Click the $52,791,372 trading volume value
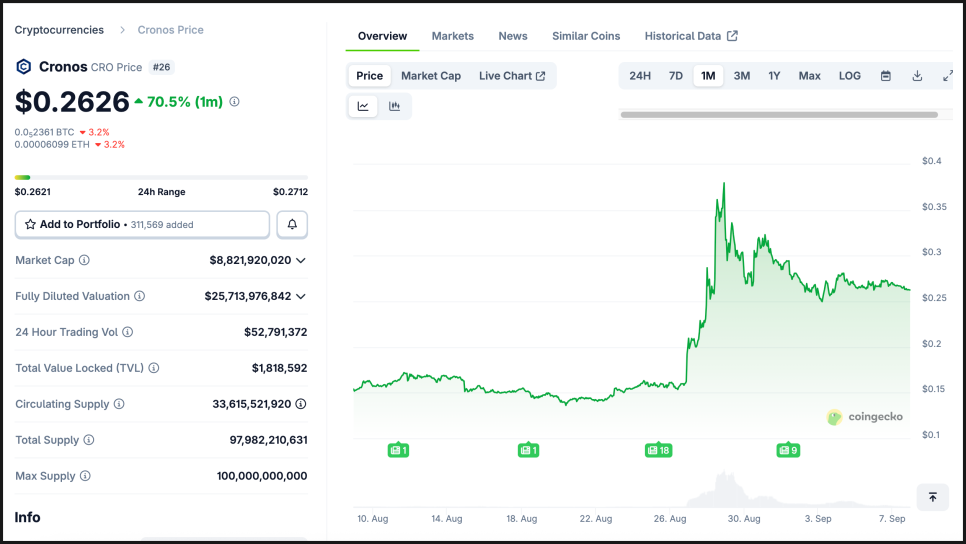The image size is (966, 544). coord(275,332)
